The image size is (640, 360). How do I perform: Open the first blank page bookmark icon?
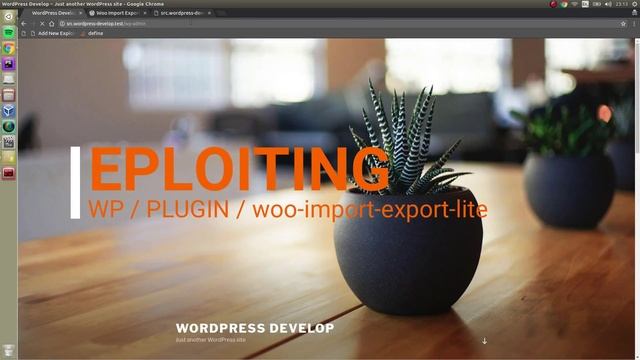(24, 33)
